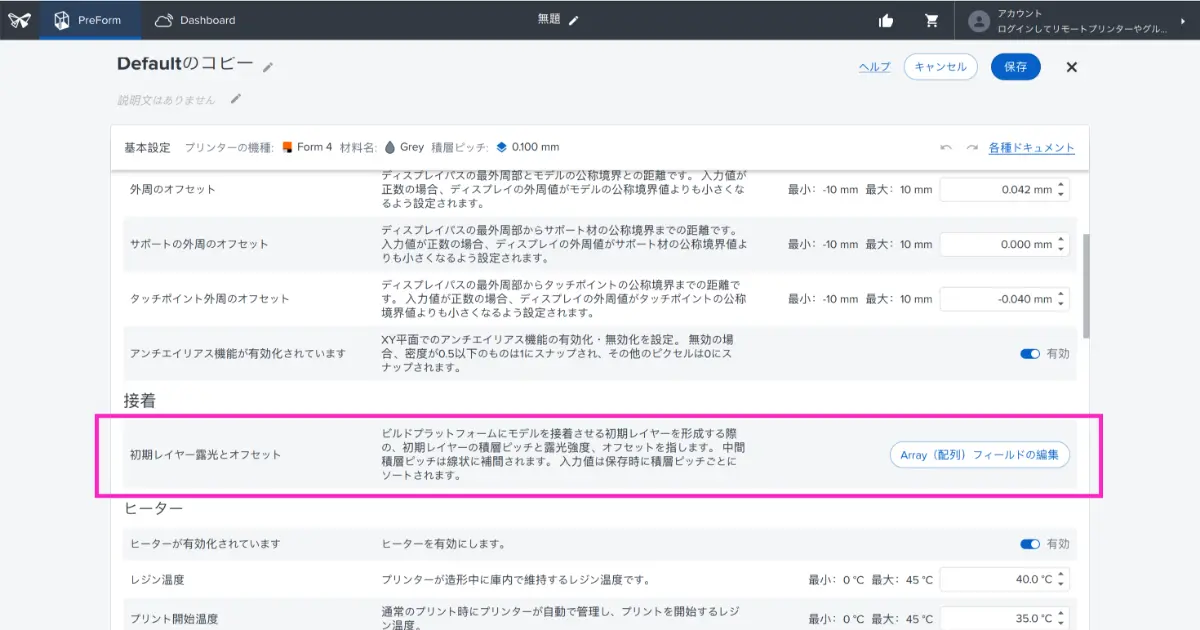Edit the Defaultのコピー name with pencil icon
Screen dimensions: 1200x630
(268, 67)
